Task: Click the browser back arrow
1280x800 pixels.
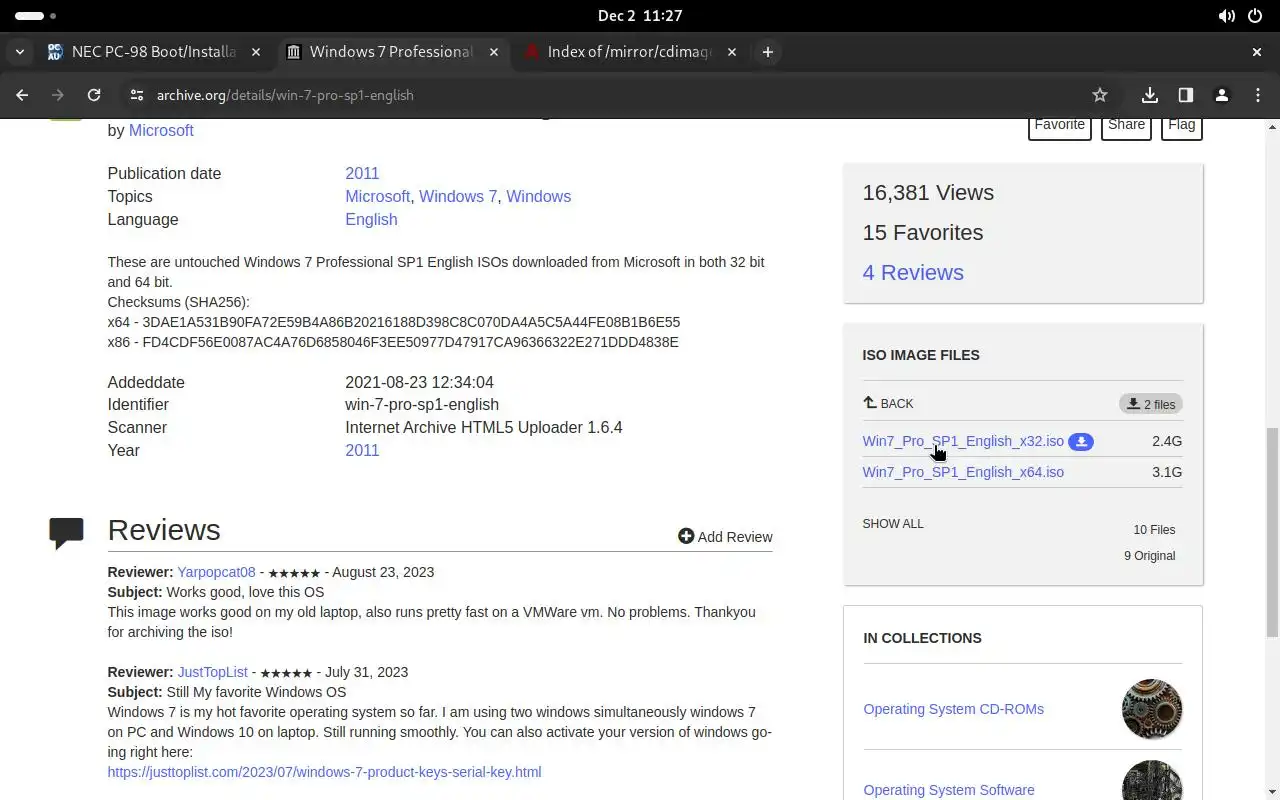Action: pyautogui.click(x=22, y=95)
